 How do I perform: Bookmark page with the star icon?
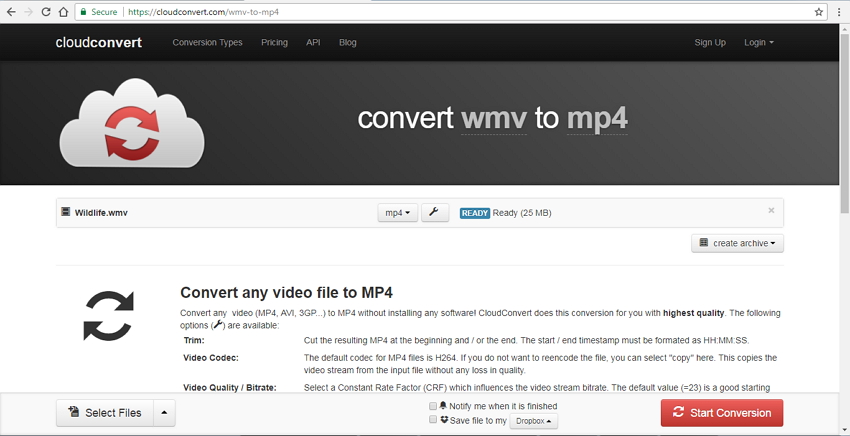tap(819, 11)
